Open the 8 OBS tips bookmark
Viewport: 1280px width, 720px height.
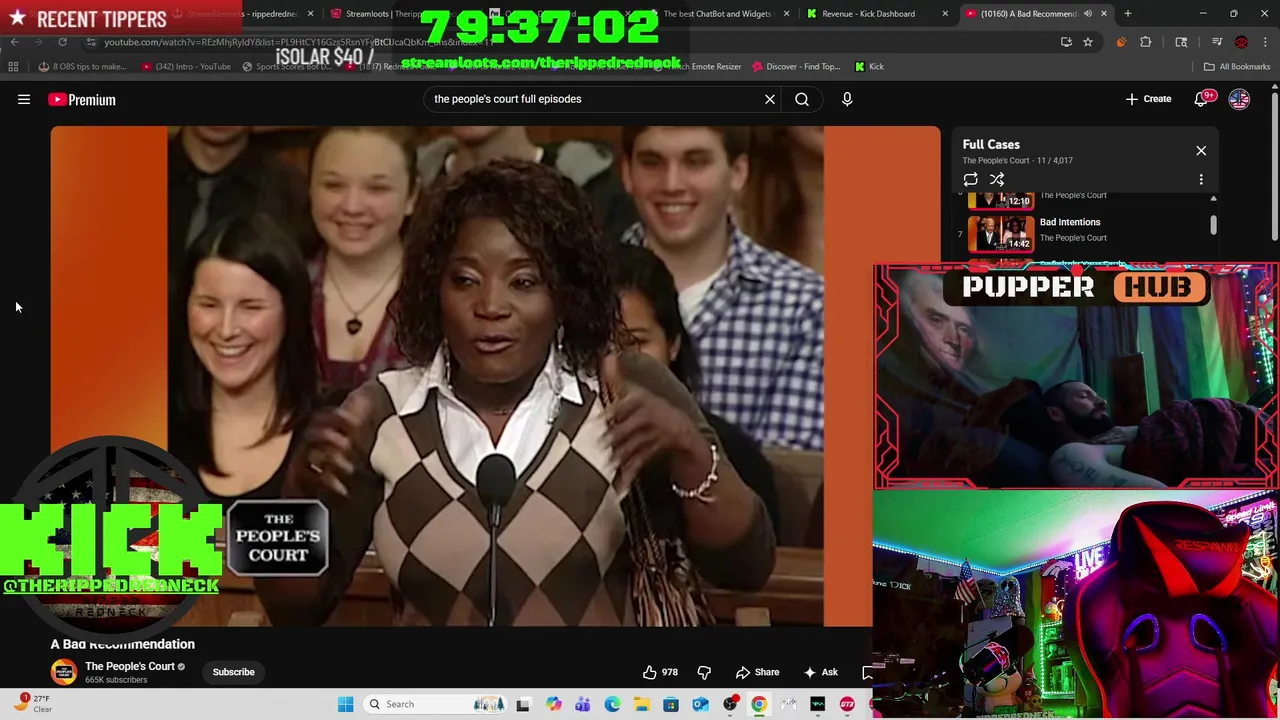[x=84, y=66]
